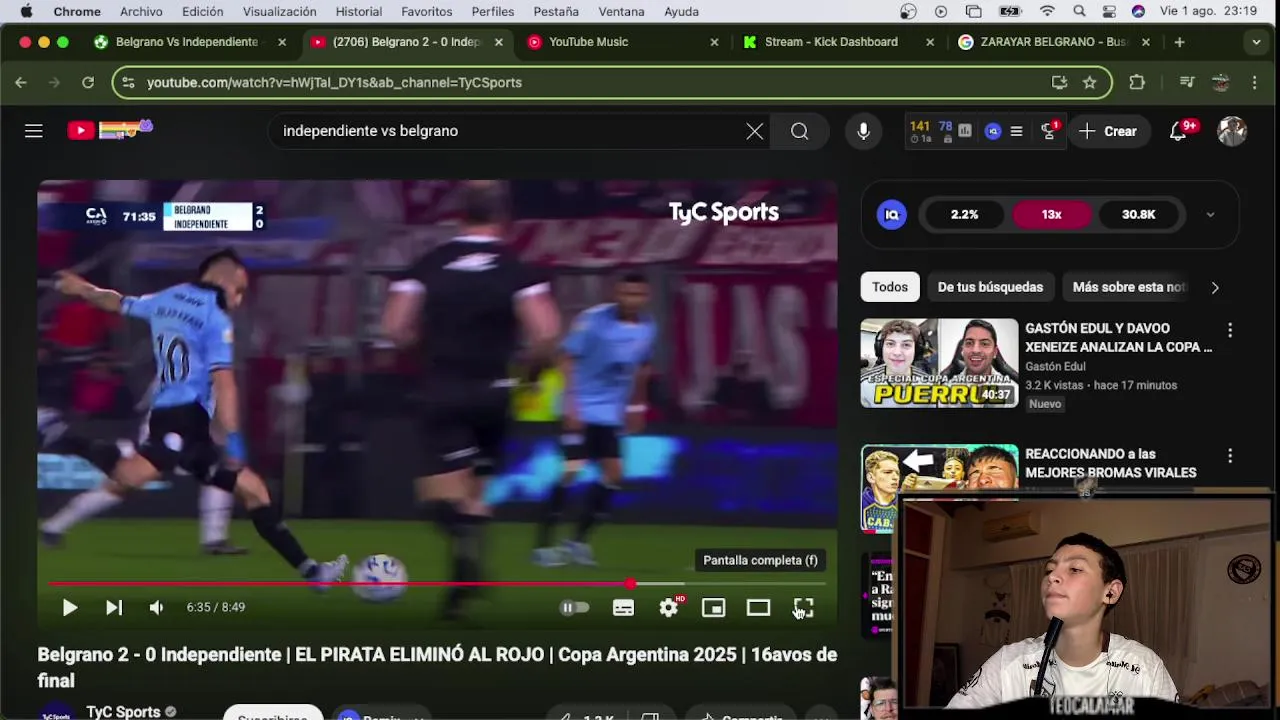Click the address bar URL
Screen dimensions: 1280x720
point(334,83)
